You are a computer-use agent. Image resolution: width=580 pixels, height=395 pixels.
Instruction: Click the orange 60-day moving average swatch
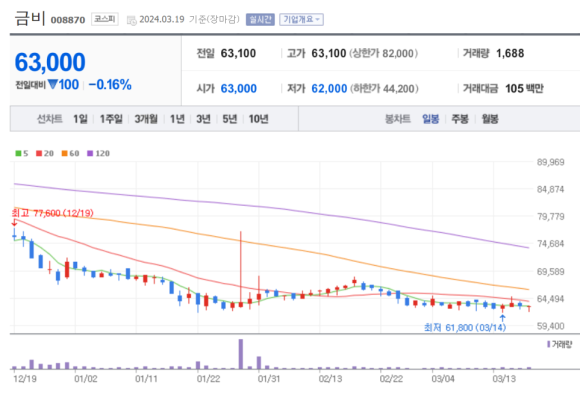tap(64, 153)
